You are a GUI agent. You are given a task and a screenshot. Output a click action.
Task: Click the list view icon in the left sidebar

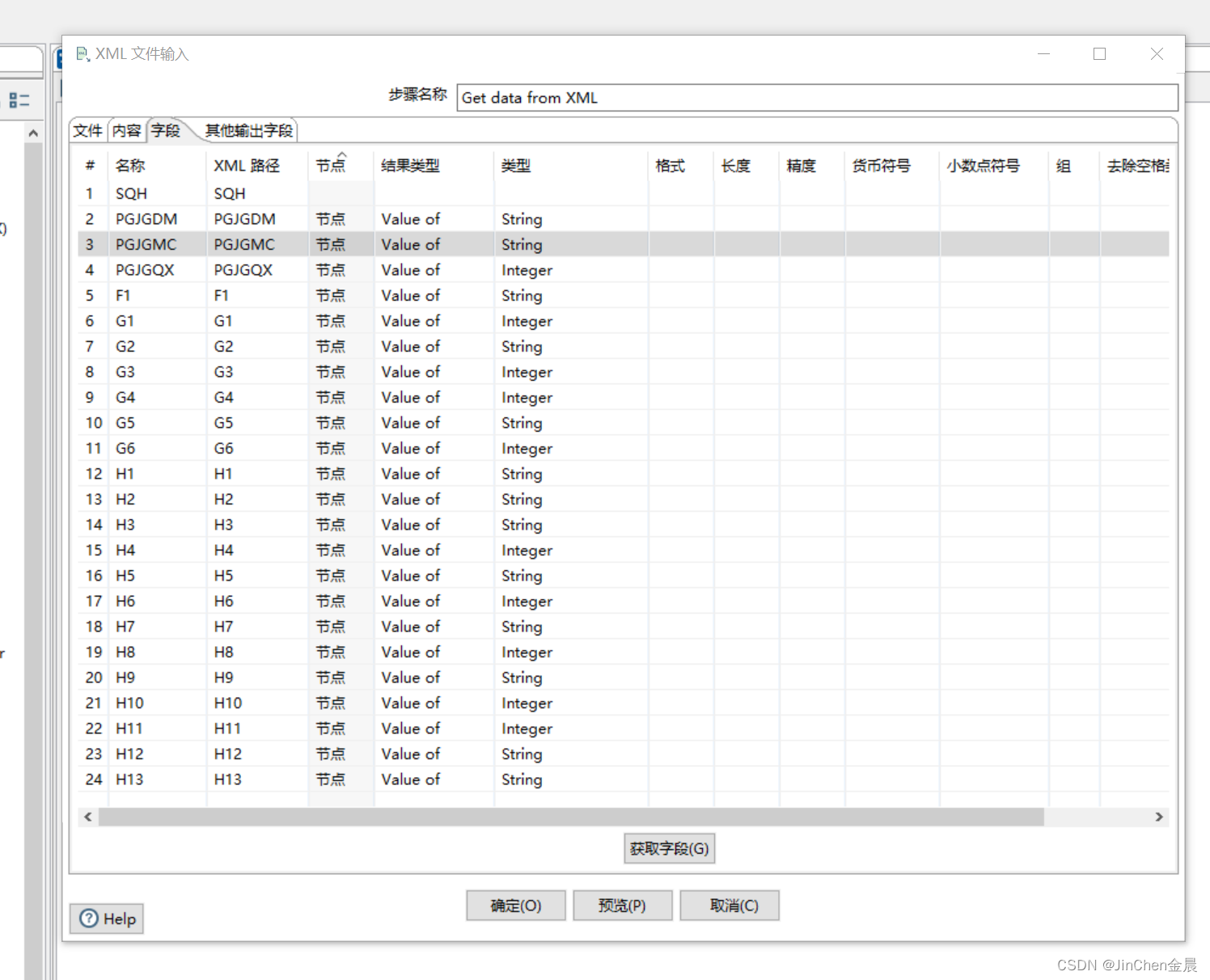19,100
